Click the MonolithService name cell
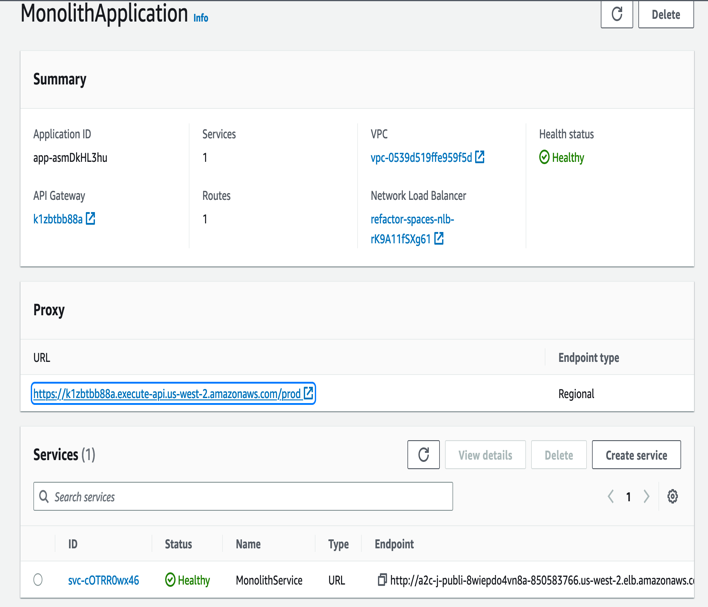 (x=269, y=580)
